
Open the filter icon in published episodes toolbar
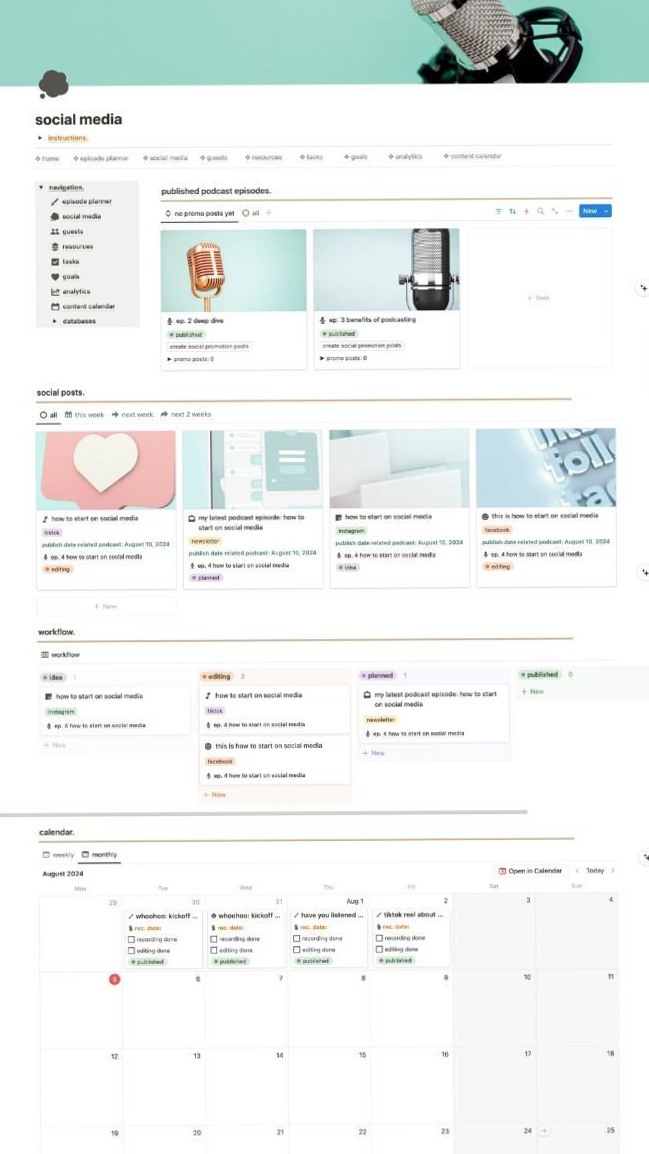point(499,211)
